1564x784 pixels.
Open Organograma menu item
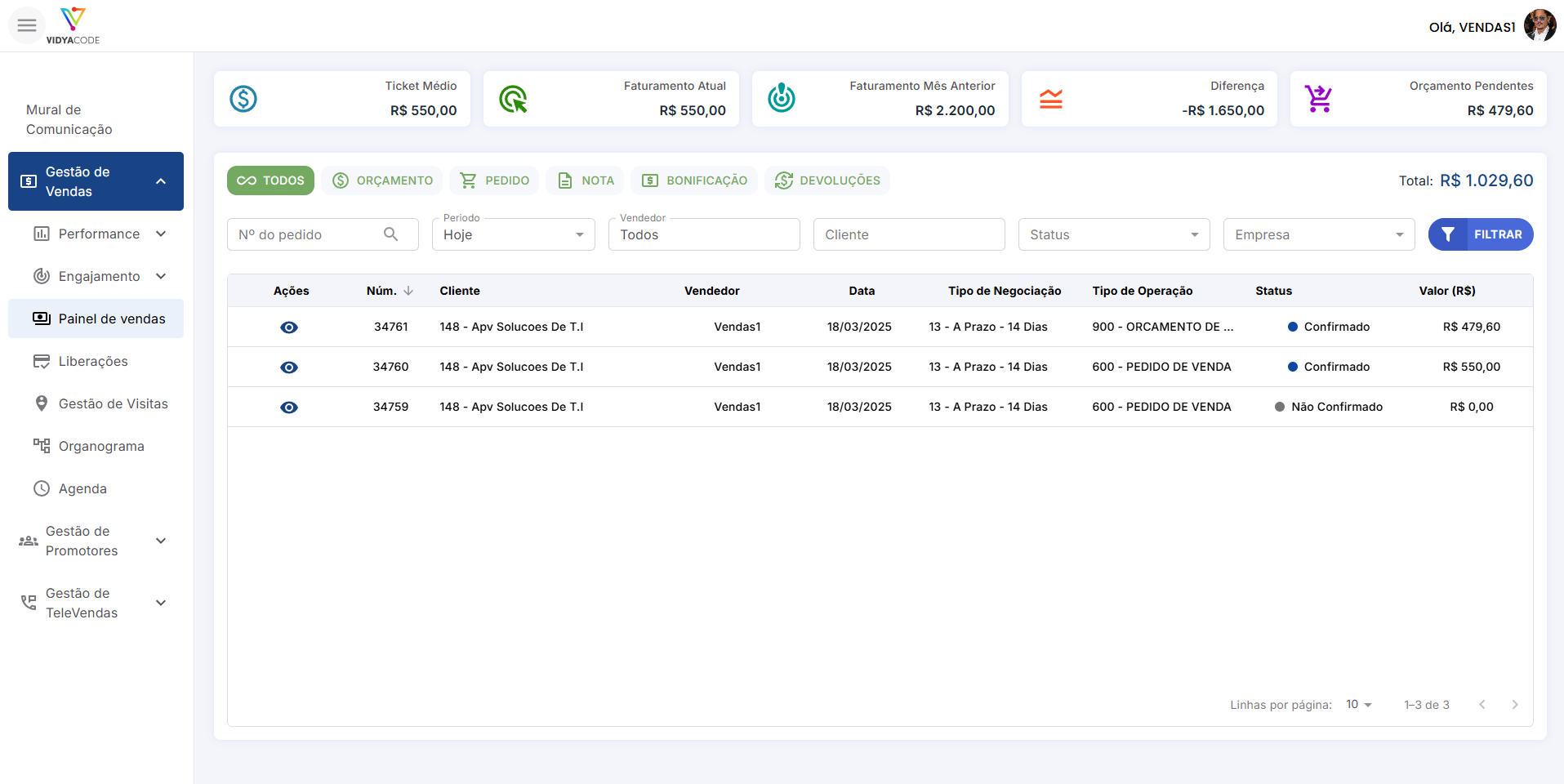pos(96,446)
